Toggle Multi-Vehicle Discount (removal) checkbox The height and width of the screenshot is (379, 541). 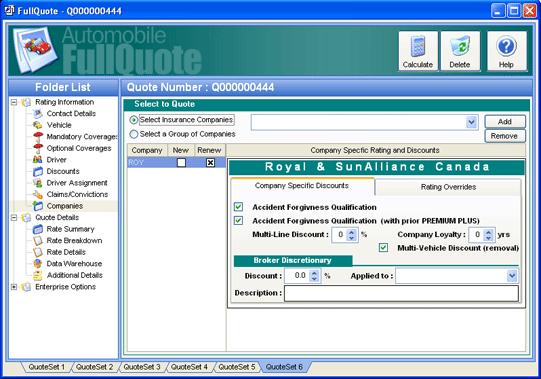tap(383, 247)
